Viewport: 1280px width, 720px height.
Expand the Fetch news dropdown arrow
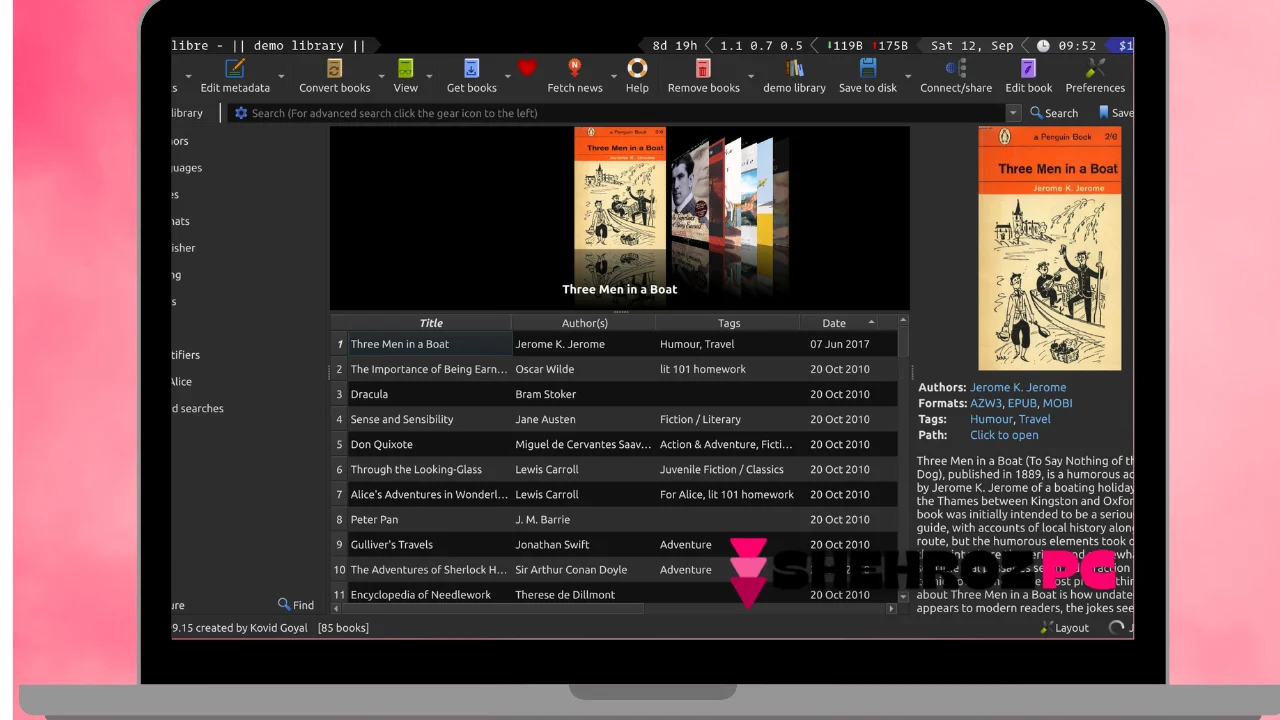(613, 76)
